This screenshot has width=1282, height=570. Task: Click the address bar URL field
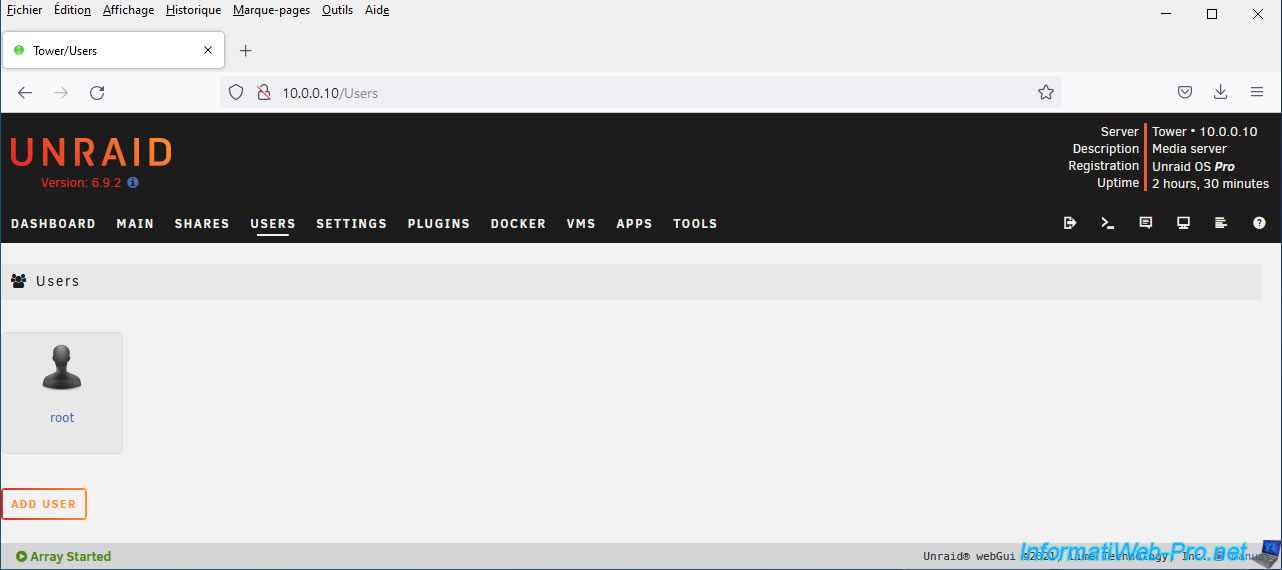tap(640, 92)
